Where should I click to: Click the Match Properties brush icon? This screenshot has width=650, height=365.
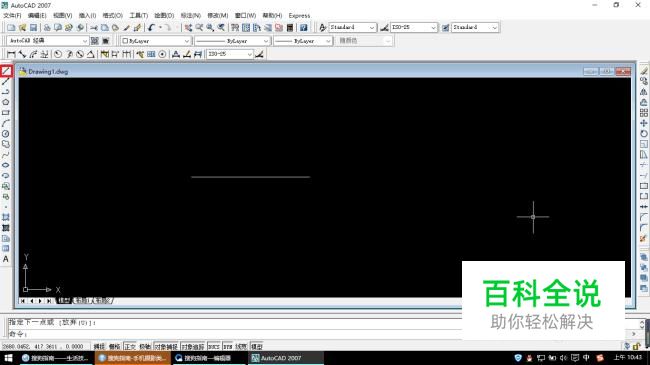126,27
